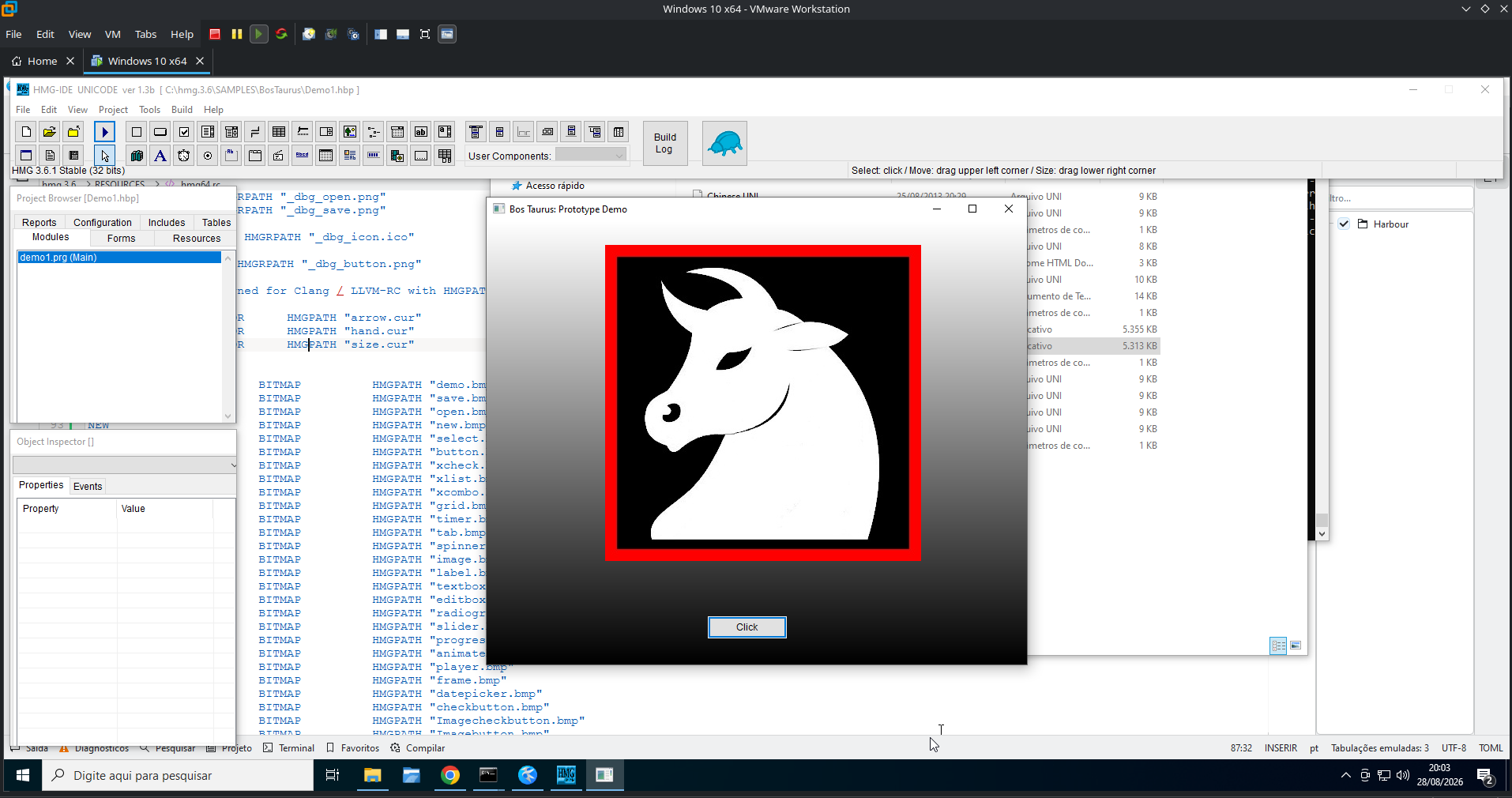Open the Compilar panel in the editor's bottom bar
The width and height of the screenshot is (1512, 798).
click(418, 748)
